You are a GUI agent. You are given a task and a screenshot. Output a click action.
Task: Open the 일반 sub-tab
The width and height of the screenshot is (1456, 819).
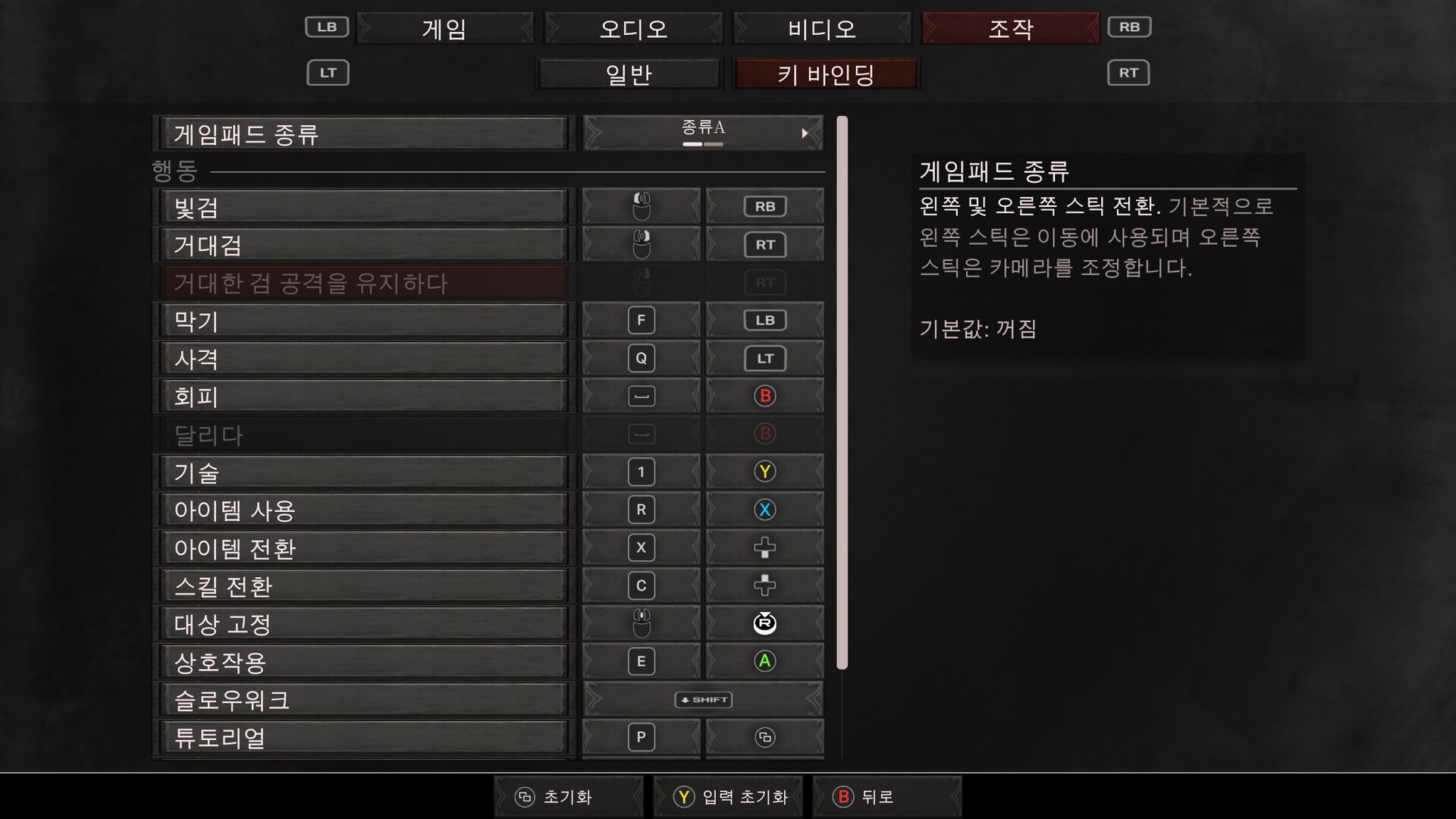coord(629,74)
